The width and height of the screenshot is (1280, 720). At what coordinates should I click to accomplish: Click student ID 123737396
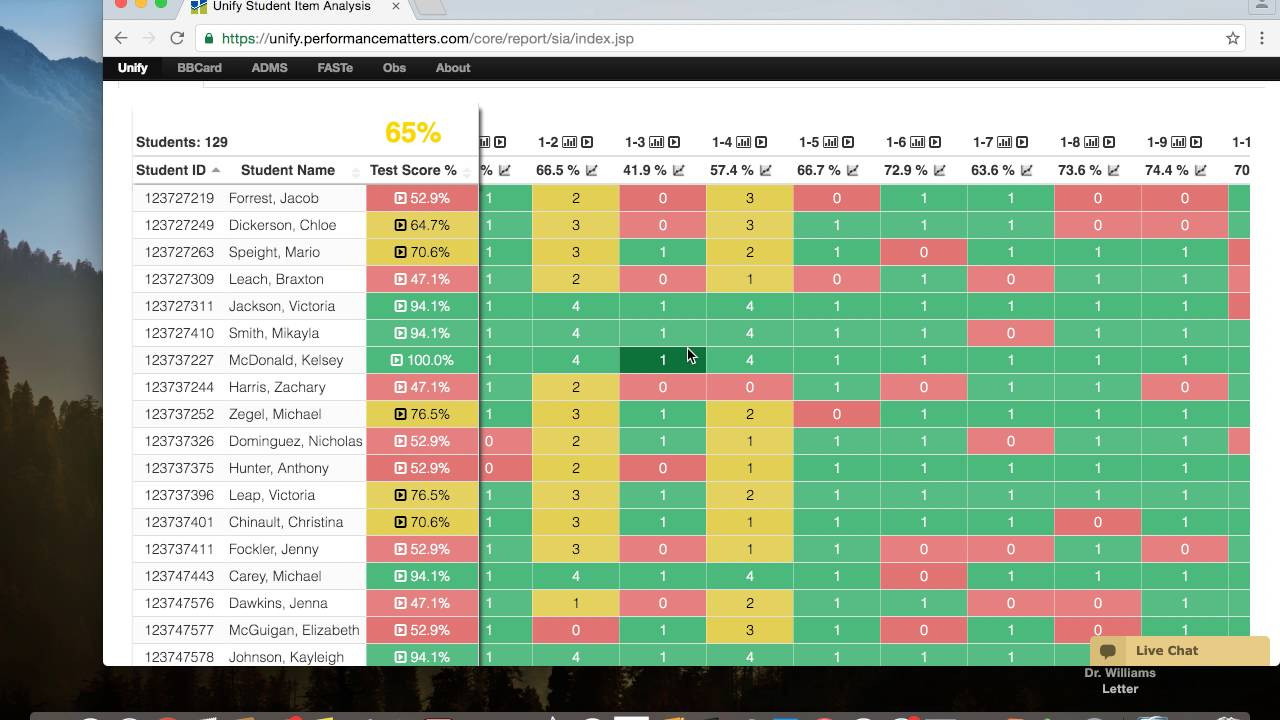tap(179, 495)
